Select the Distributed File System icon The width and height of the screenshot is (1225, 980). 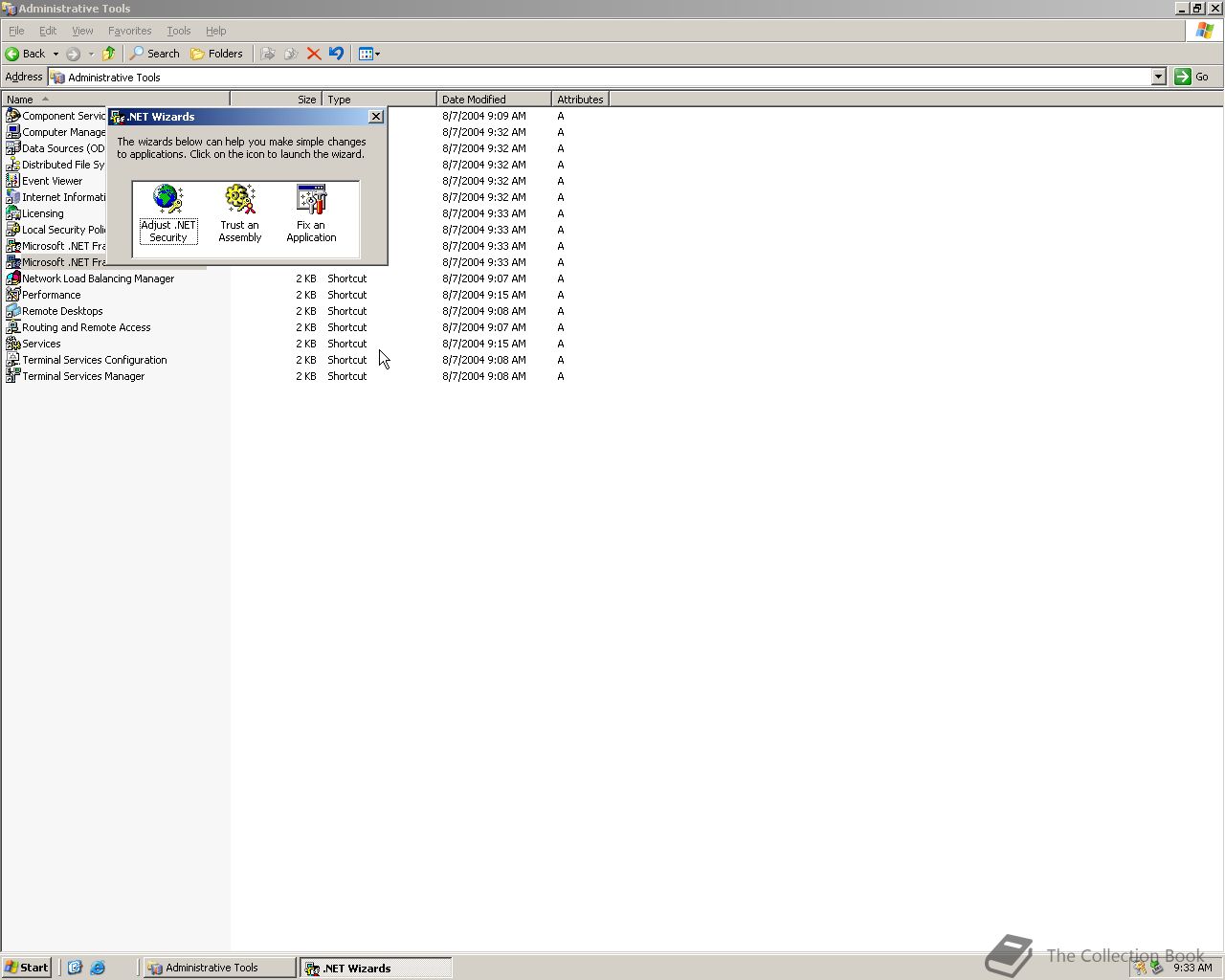tap(13, 165)
